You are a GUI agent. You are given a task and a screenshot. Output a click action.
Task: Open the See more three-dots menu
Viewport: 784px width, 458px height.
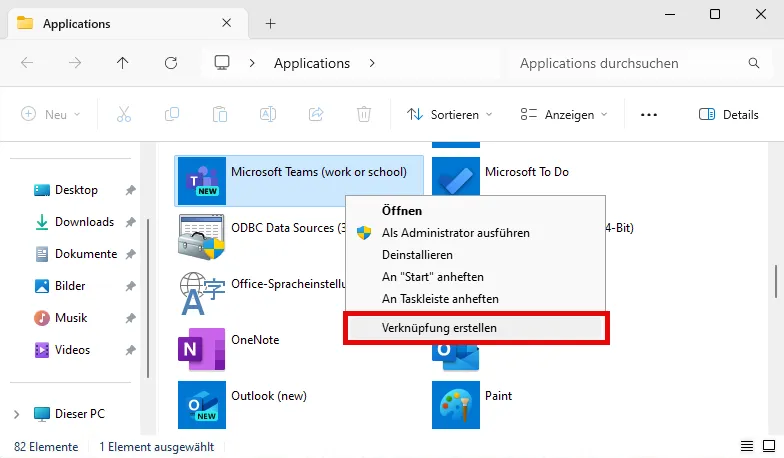[x=649, y=115]
